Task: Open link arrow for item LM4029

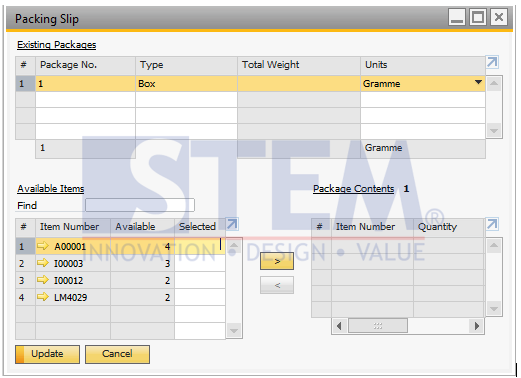Action: pyautogui.click(x=43, y=297)
